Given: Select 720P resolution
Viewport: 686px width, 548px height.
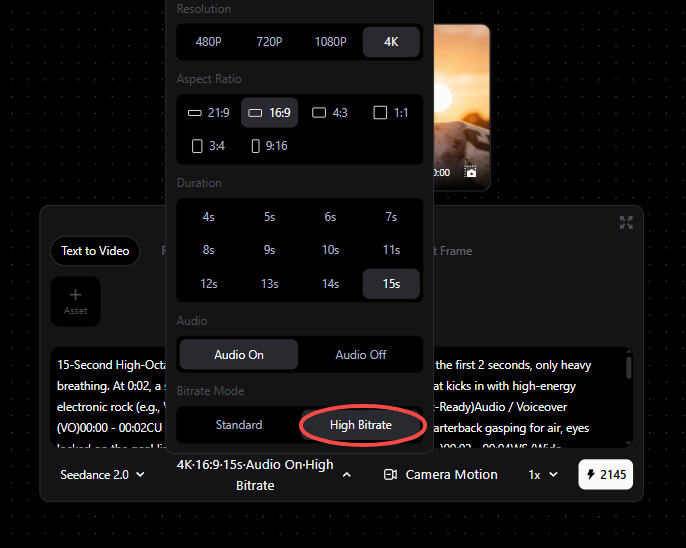Looking at the screenshot, I should (269, 42).
